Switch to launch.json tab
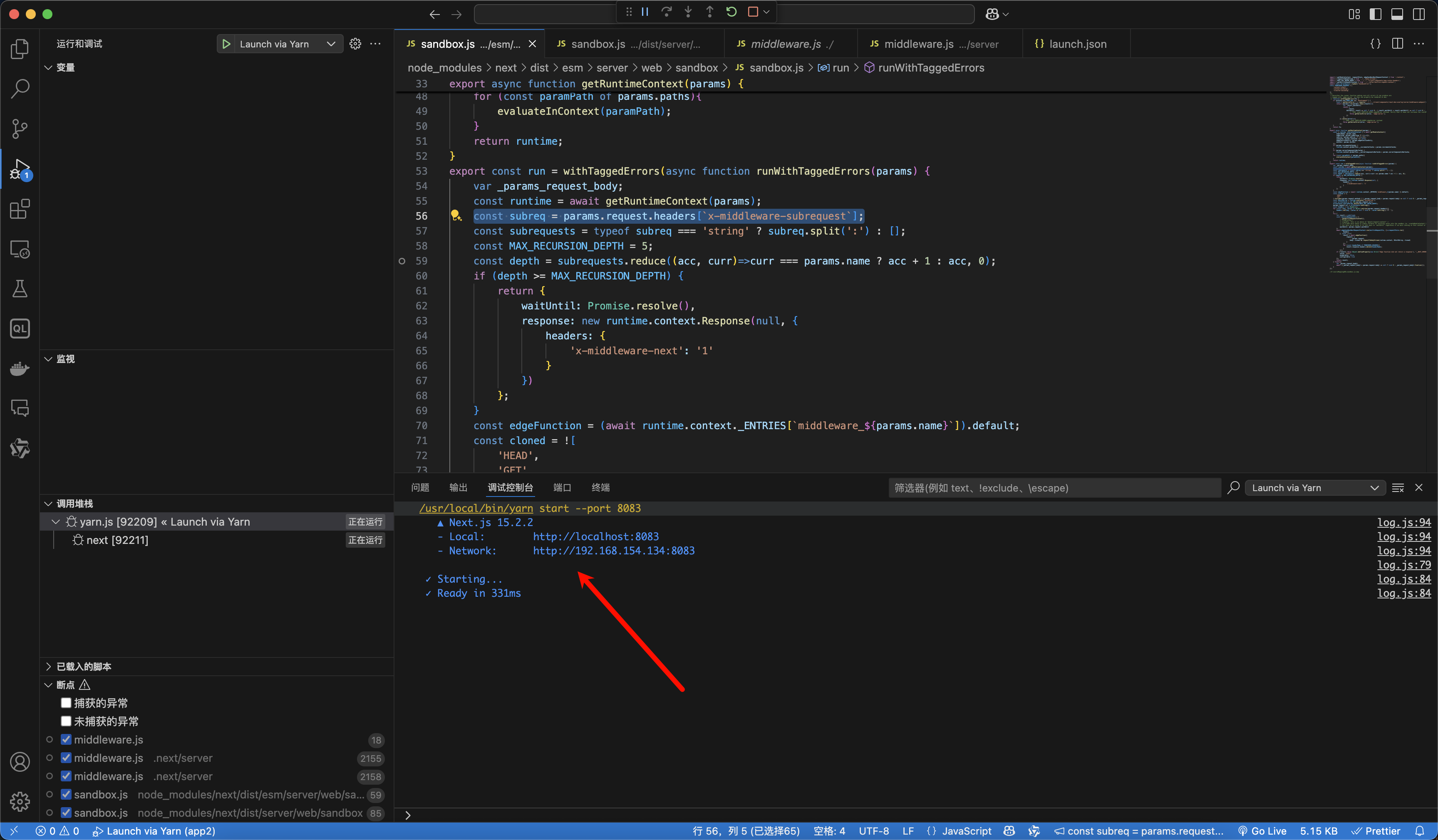This screenshot has width=1438, height=840. 1076,44
